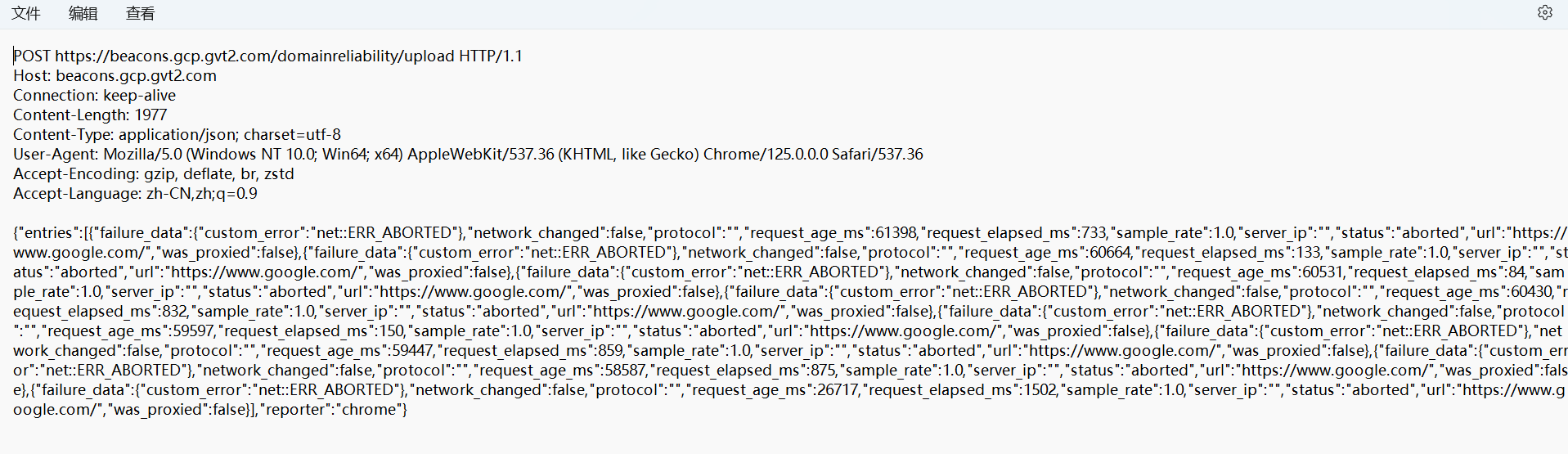Viewport: 1568px width, 454px height.
Task: Click the request_age_ms 26717 value
Action: pos(837,389)
